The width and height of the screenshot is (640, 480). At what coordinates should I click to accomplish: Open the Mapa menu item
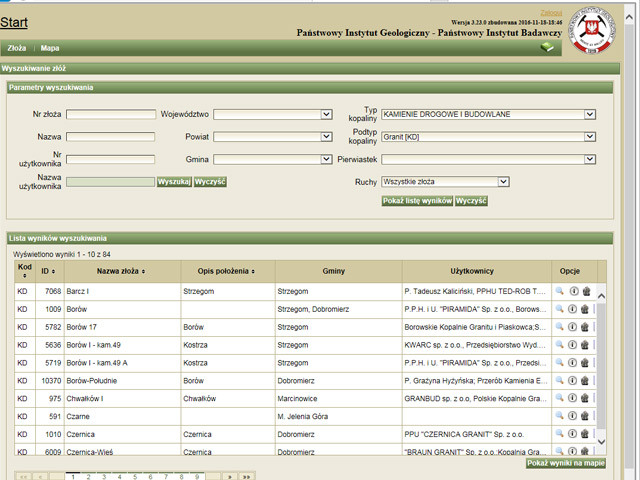pyautogui.click(x=50, y=47)
